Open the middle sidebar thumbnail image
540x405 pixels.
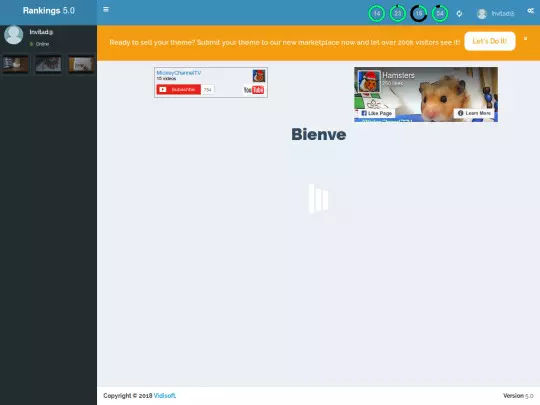(49, 64)
